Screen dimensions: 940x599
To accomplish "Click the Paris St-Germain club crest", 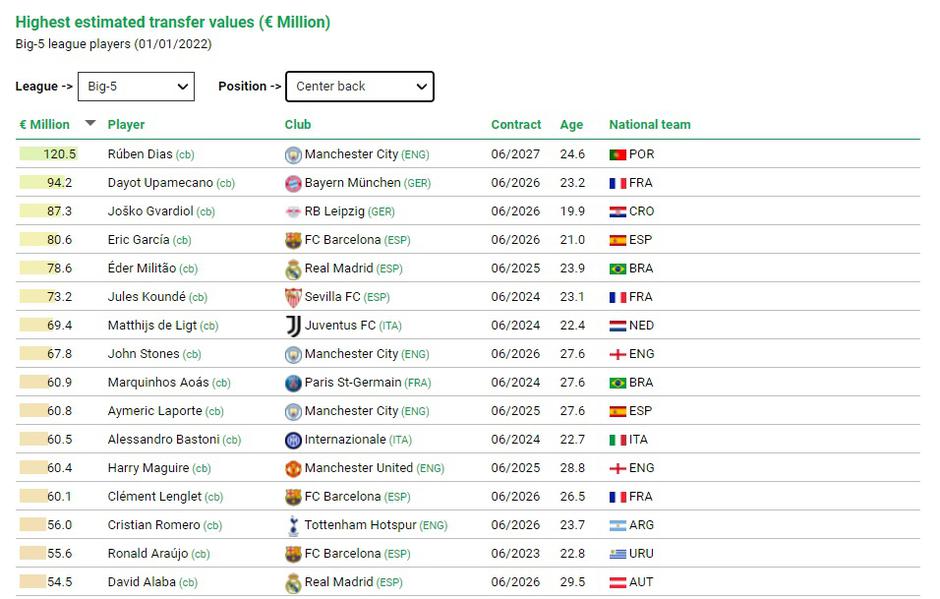I will [293, 383].
